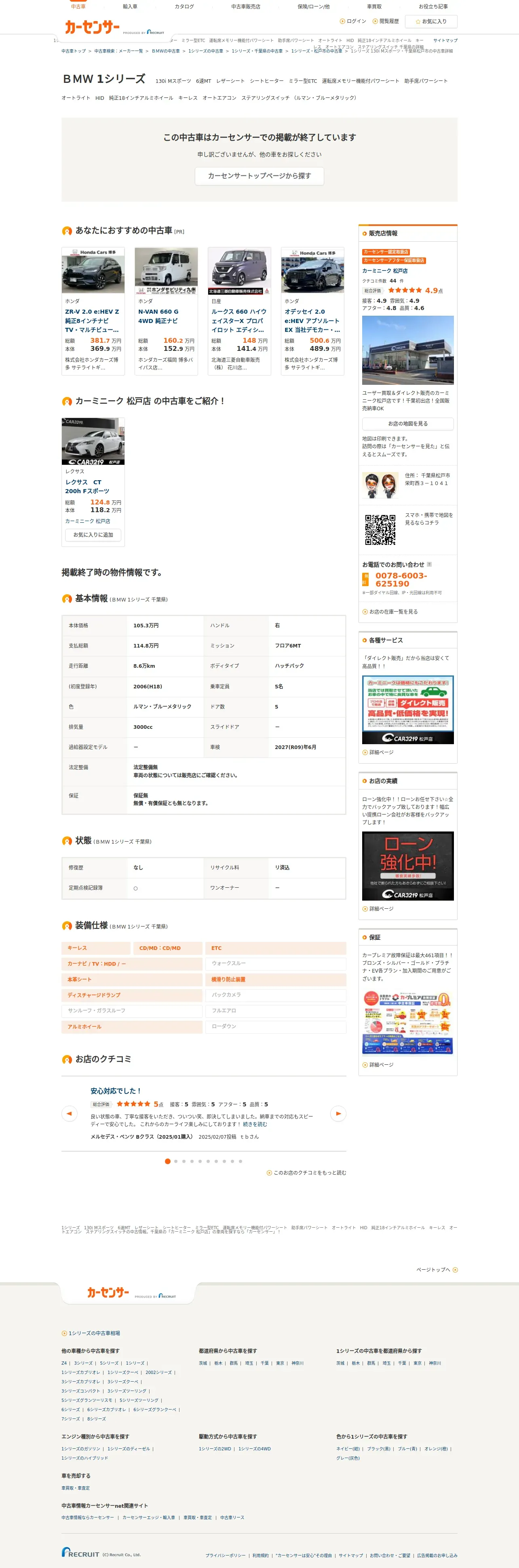The height and width of the screenshot is (1568, 519).
Task: Click the カーセンサー logo in the header
Action: 93,27
